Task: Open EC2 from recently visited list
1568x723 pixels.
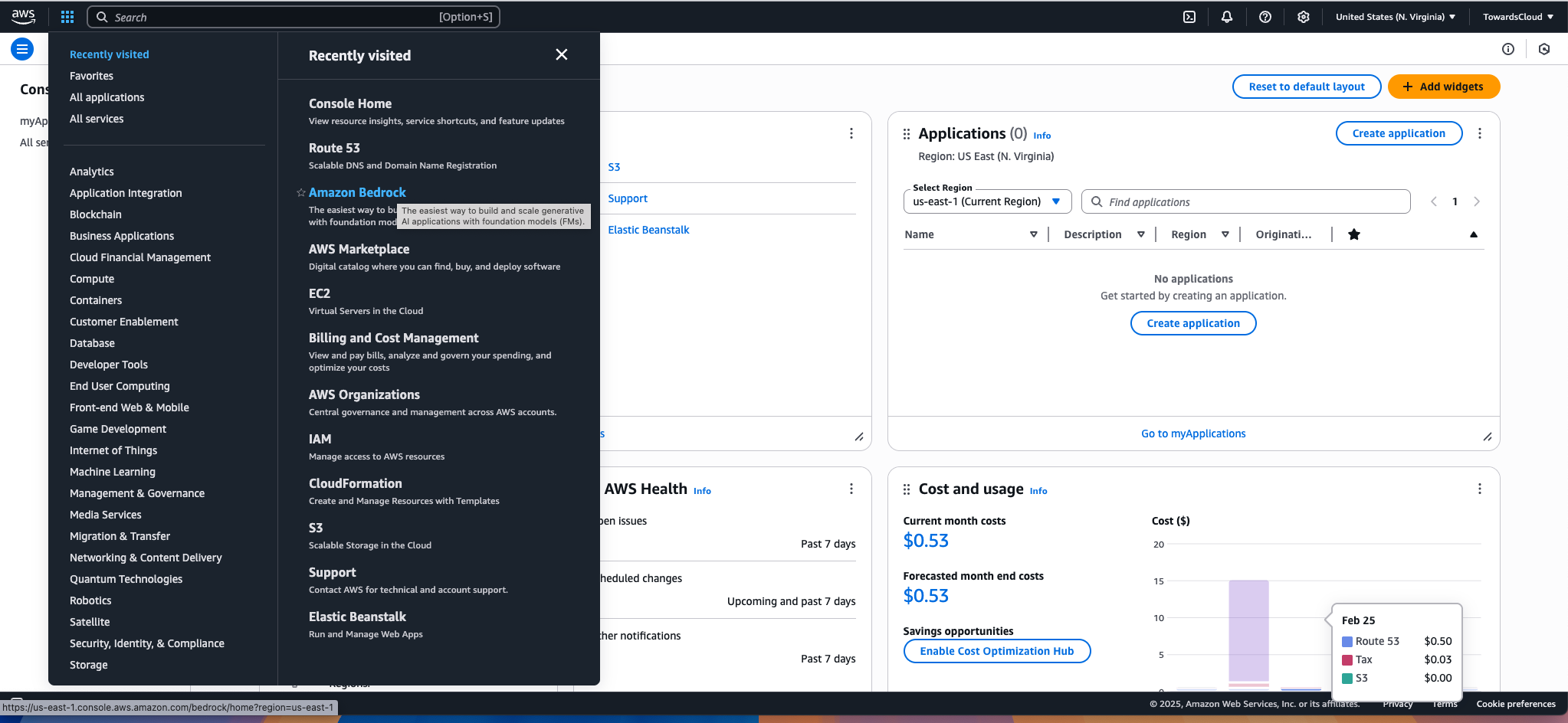Action: pyautogui.click(x=320, y=293)
